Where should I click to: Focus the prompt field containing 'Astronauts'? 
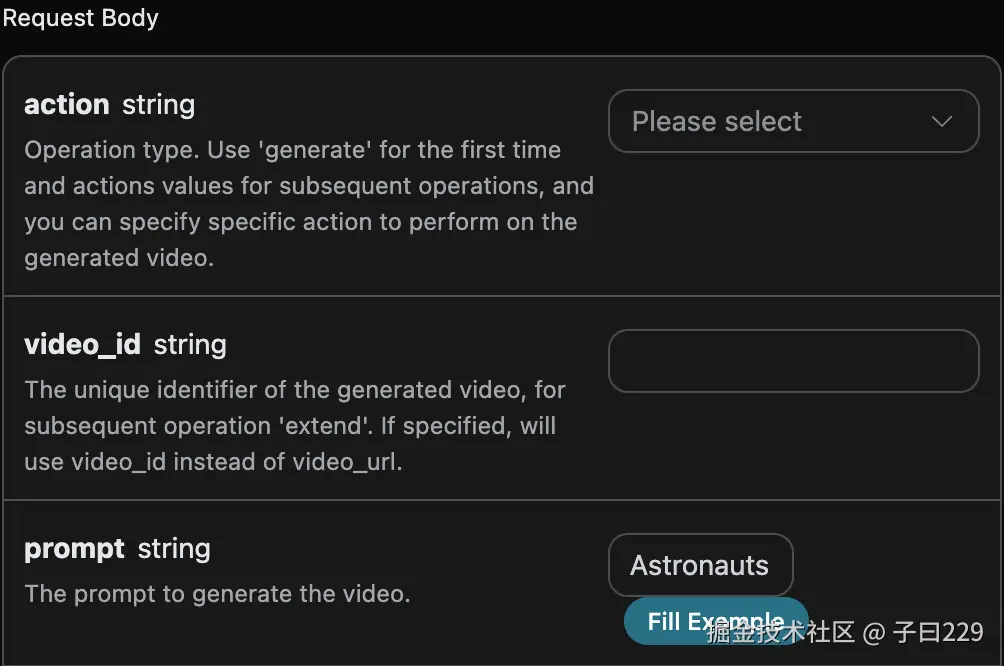point(700,565)
